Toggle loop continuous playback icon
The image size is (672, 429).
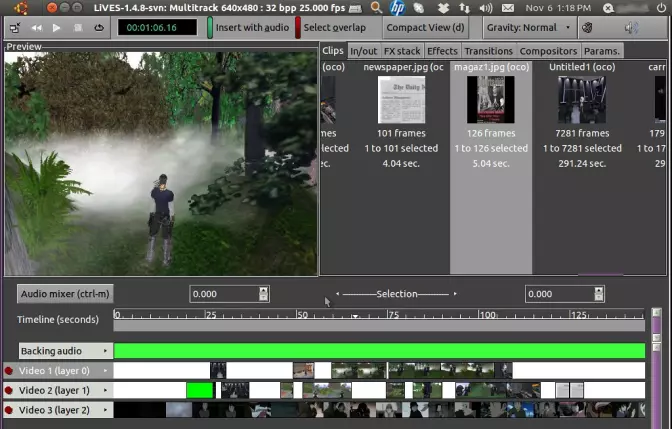click(x=99, y=28)
